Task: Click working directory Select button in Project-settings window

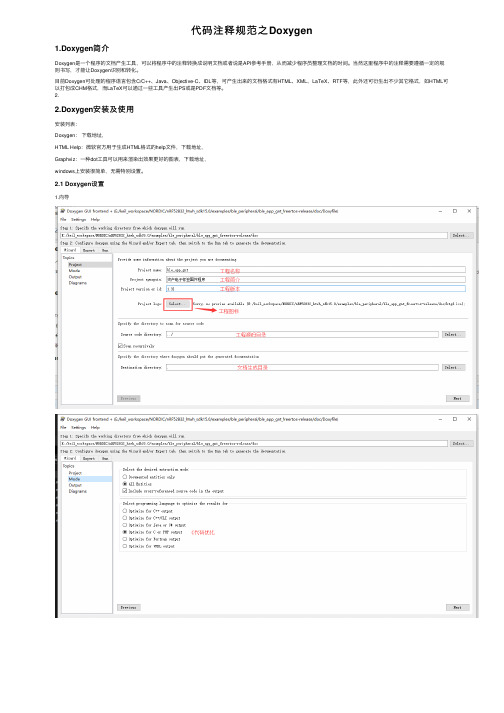Action: [462, 235]
